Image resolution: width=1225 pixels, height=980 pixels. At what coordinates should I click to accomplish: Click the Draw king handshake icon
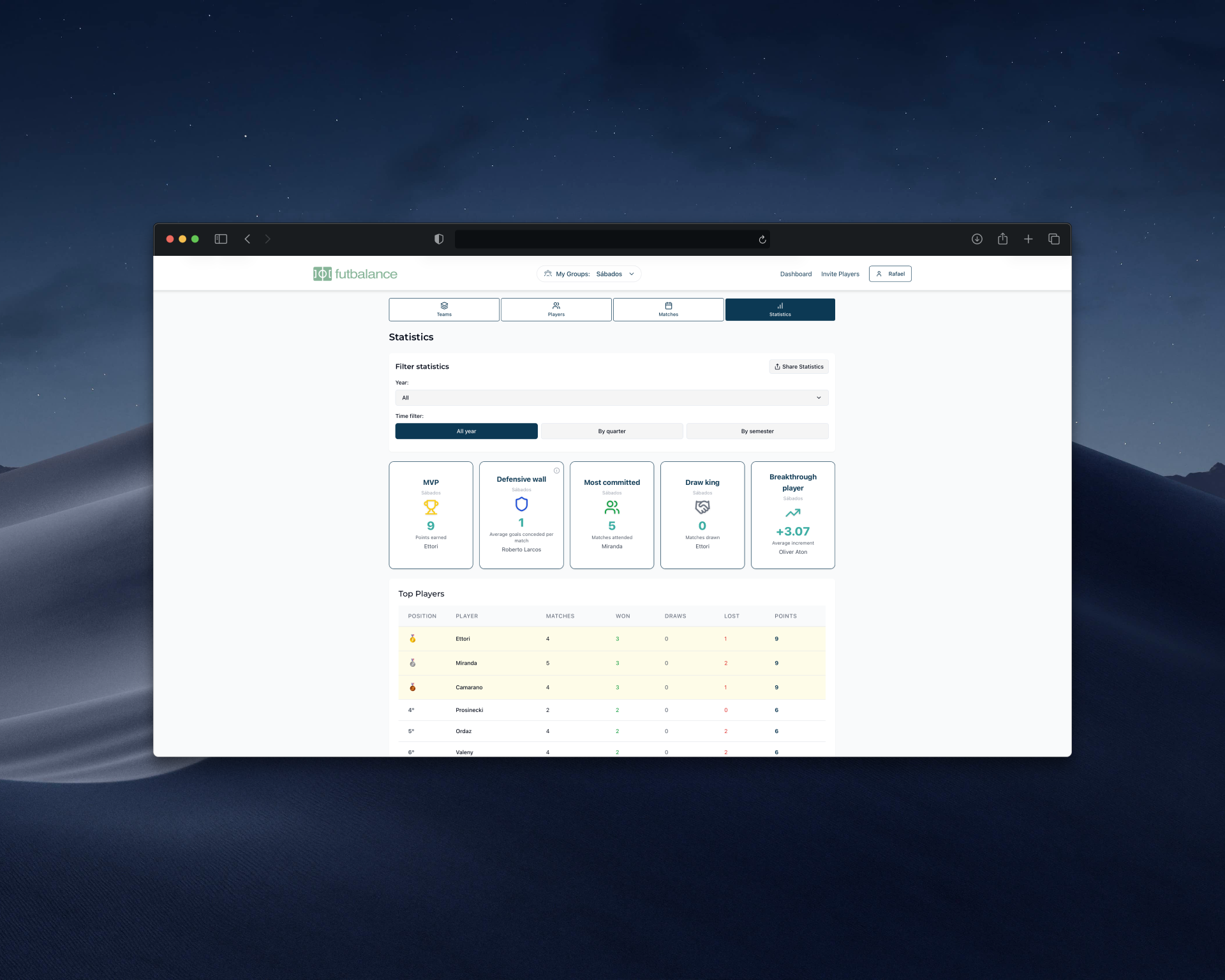click(702, 507)
